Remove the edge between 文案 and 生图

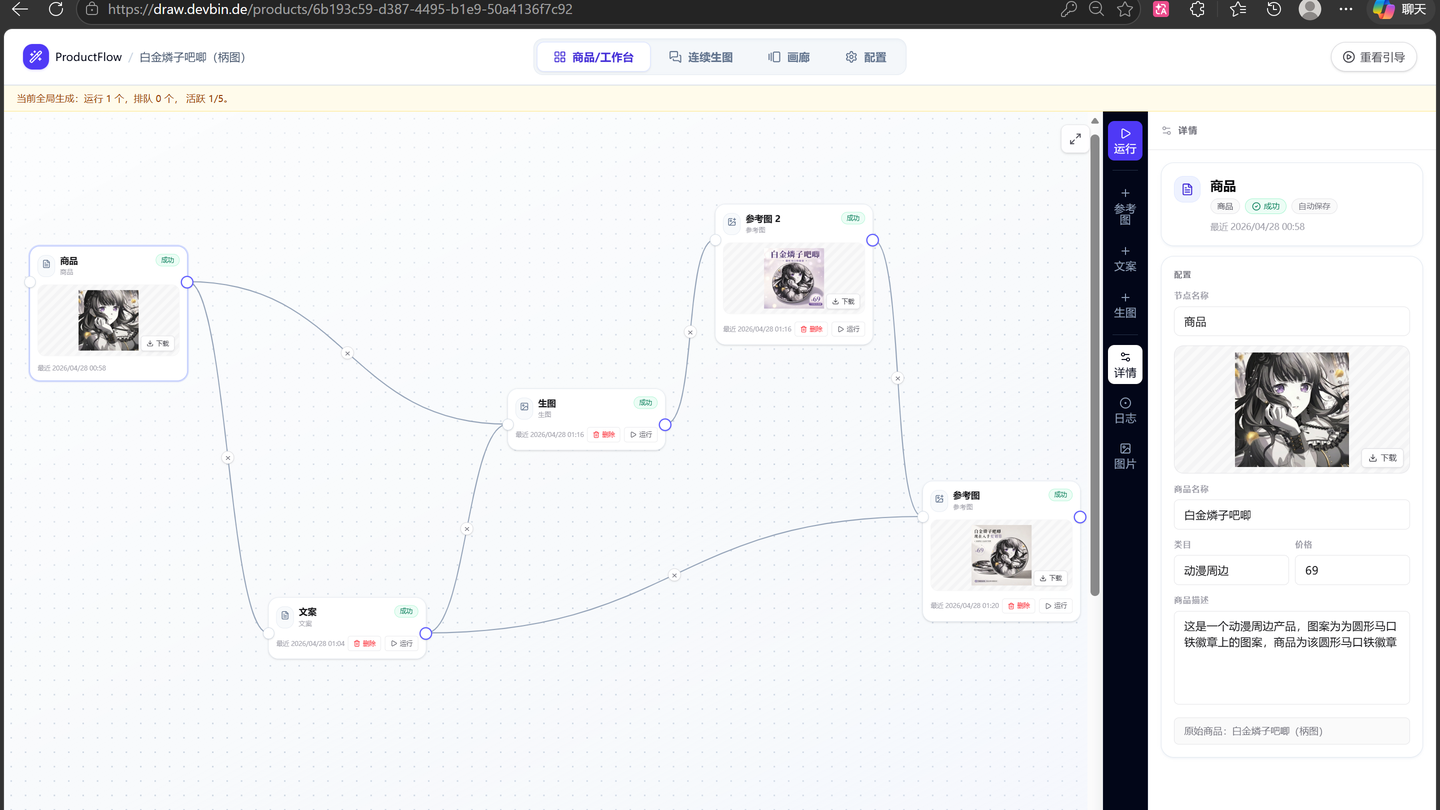(467, 529)
